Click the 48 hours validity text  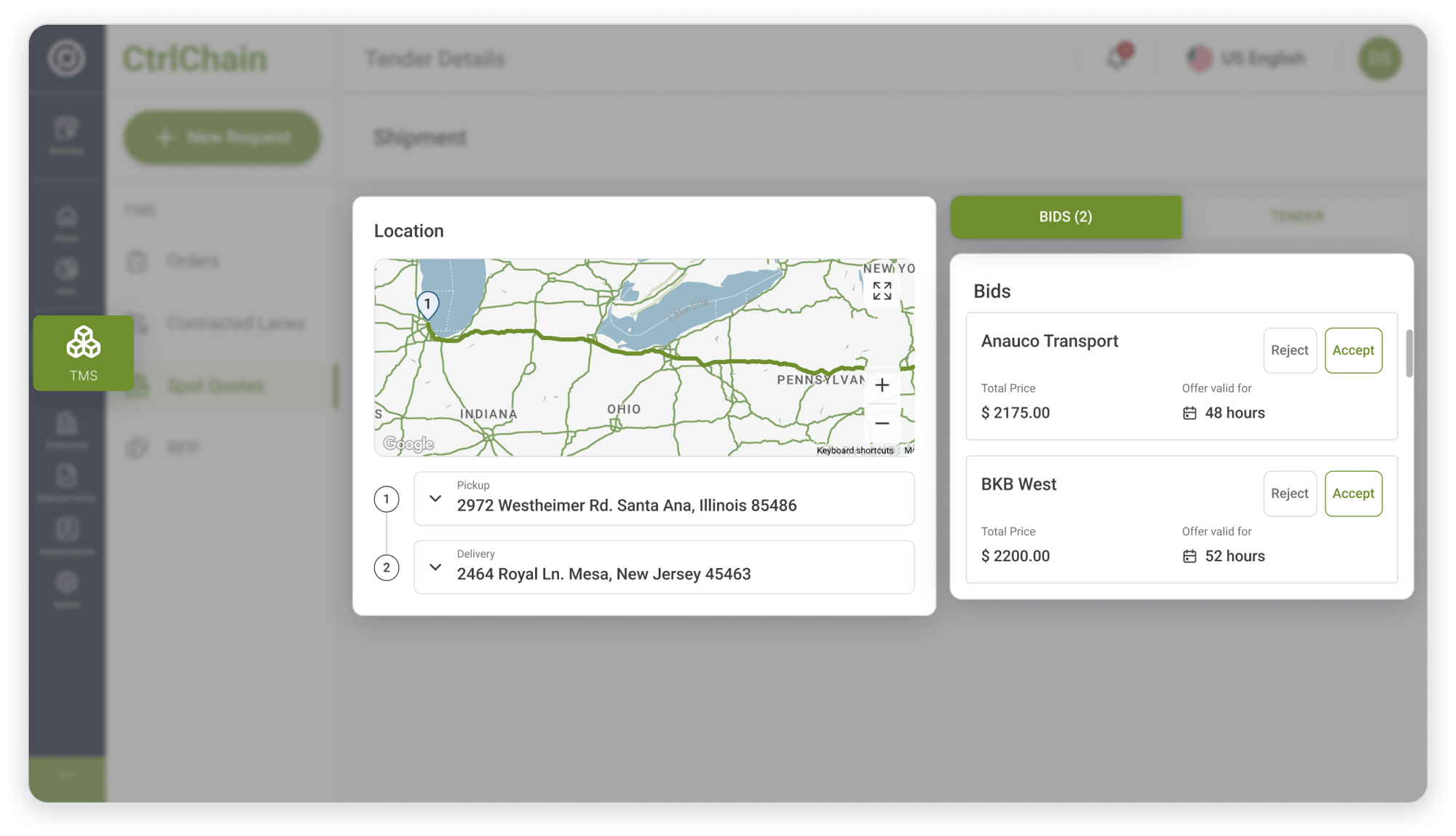[1235, 413]
